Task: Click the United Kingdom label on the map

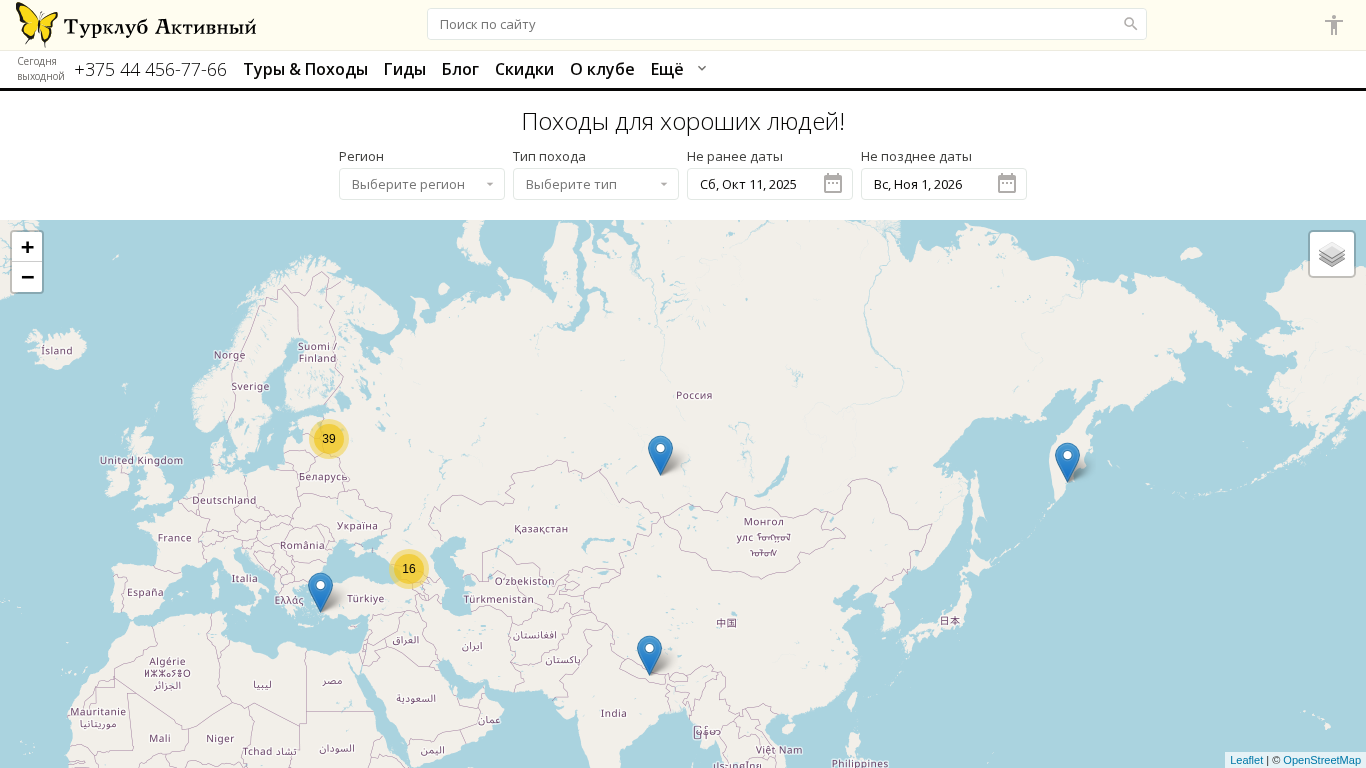Action: click(142, 460)
